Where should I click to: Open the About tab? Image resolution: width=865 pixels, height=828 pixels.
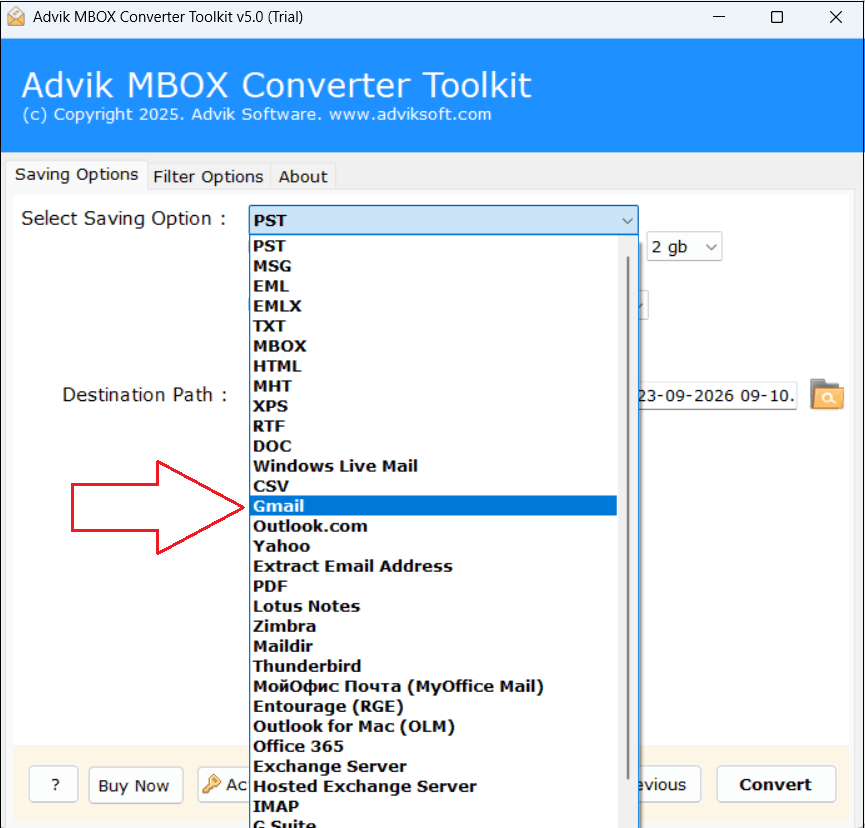(303, 177)
